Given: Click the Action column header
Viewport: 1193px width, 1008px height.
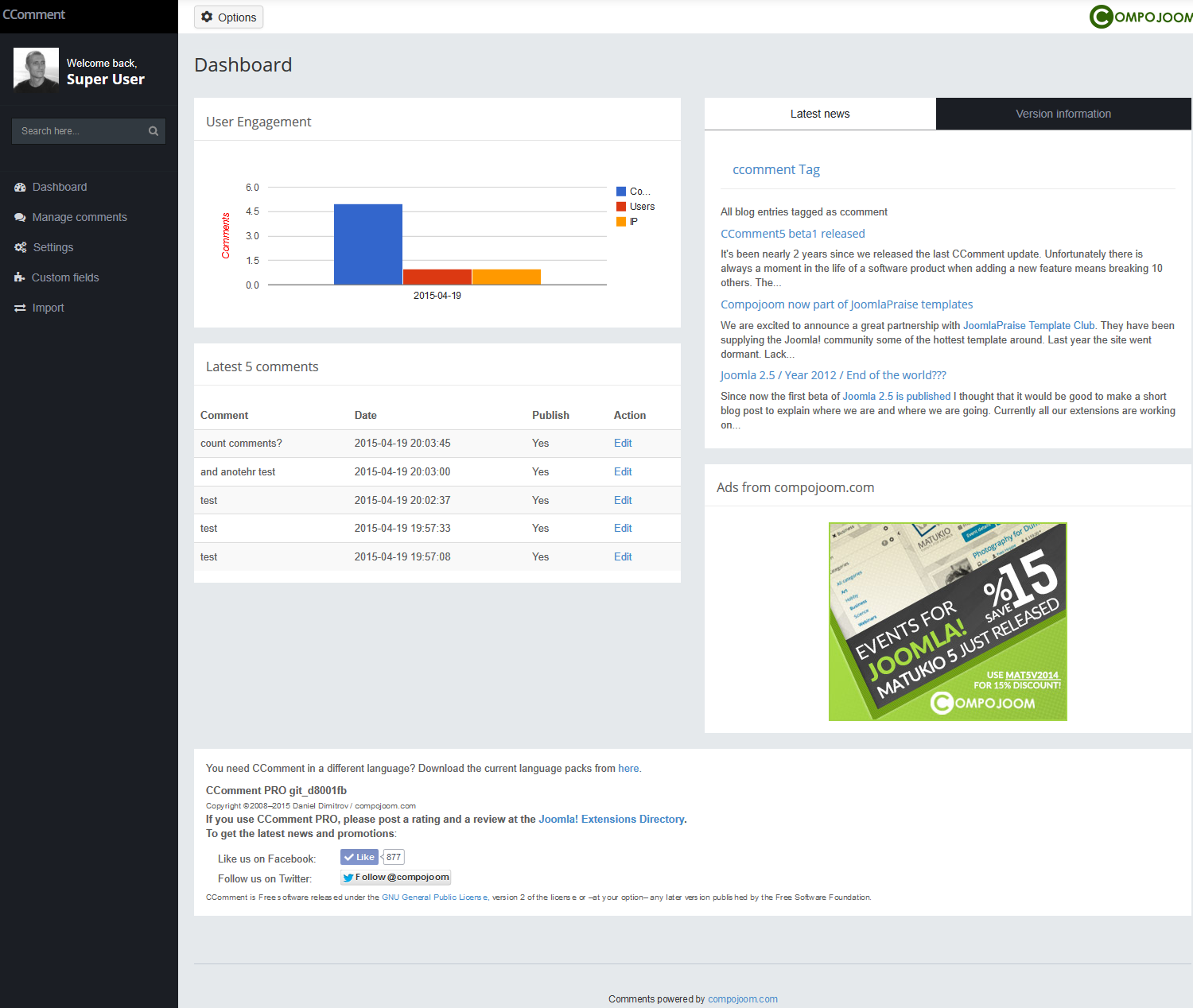Looking at the screenshot, I should [630, 416].
